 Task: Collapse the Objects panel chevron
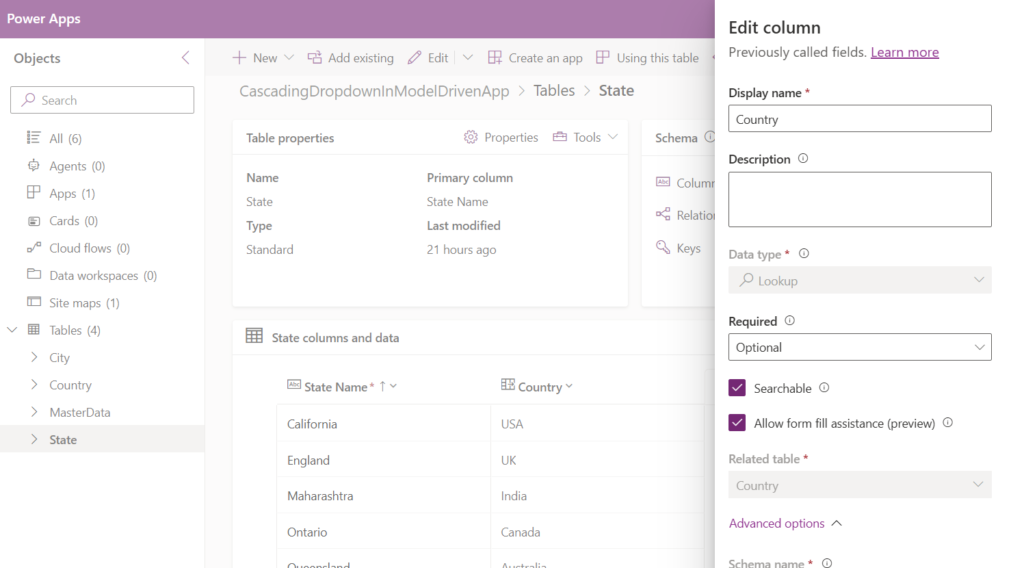tap(185, 58)
